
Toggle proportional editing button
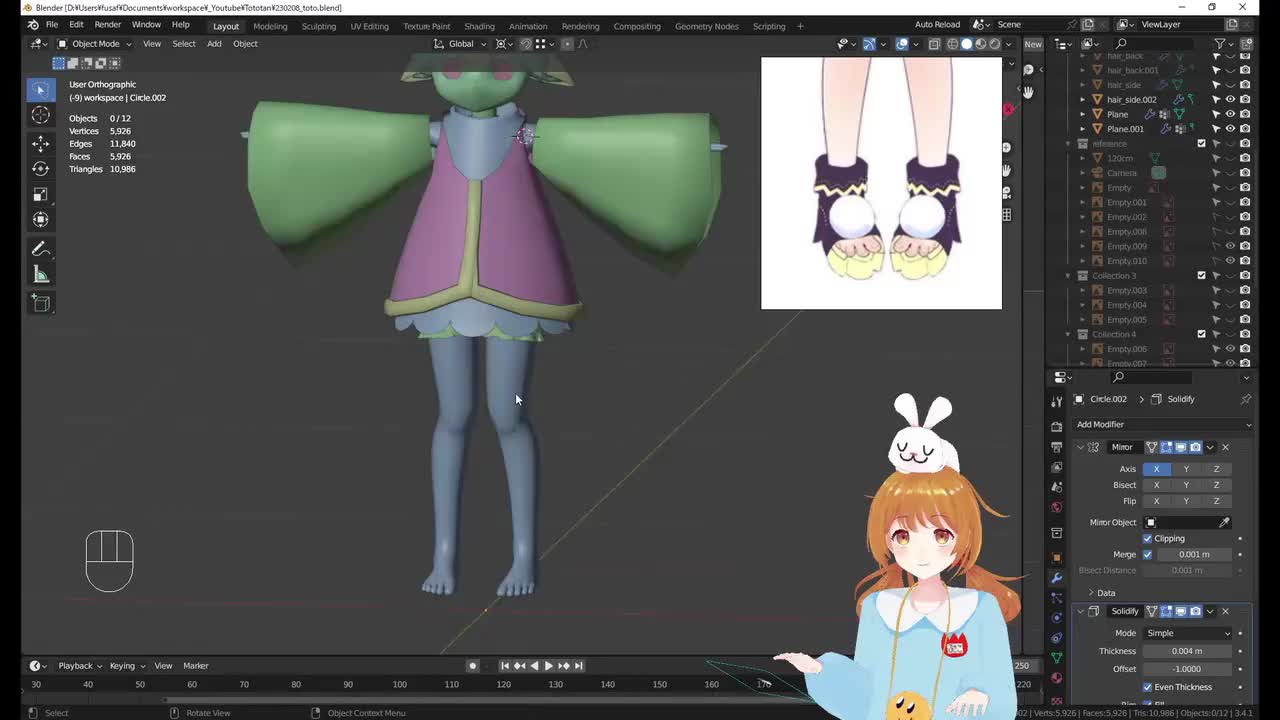click(x=567, y=44)
